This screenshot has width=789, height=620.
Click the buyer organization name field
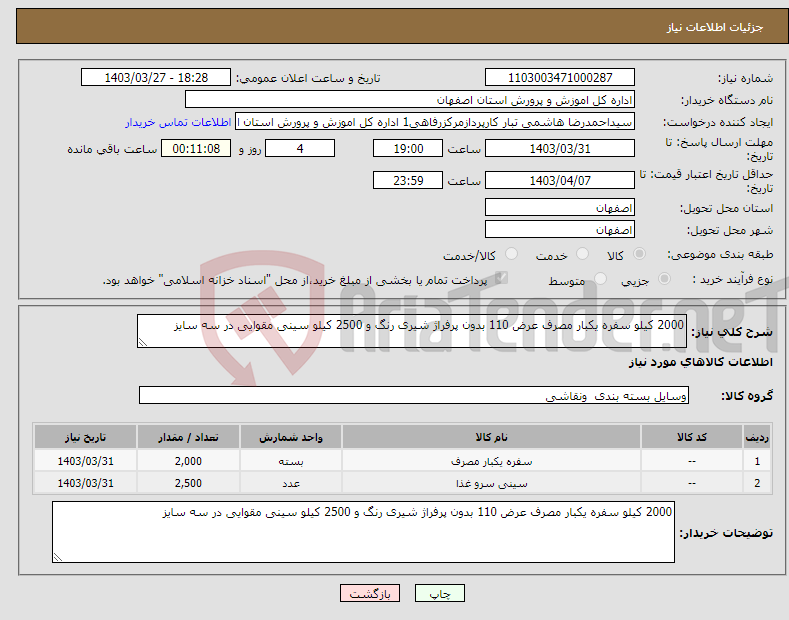tap(410, 100)
